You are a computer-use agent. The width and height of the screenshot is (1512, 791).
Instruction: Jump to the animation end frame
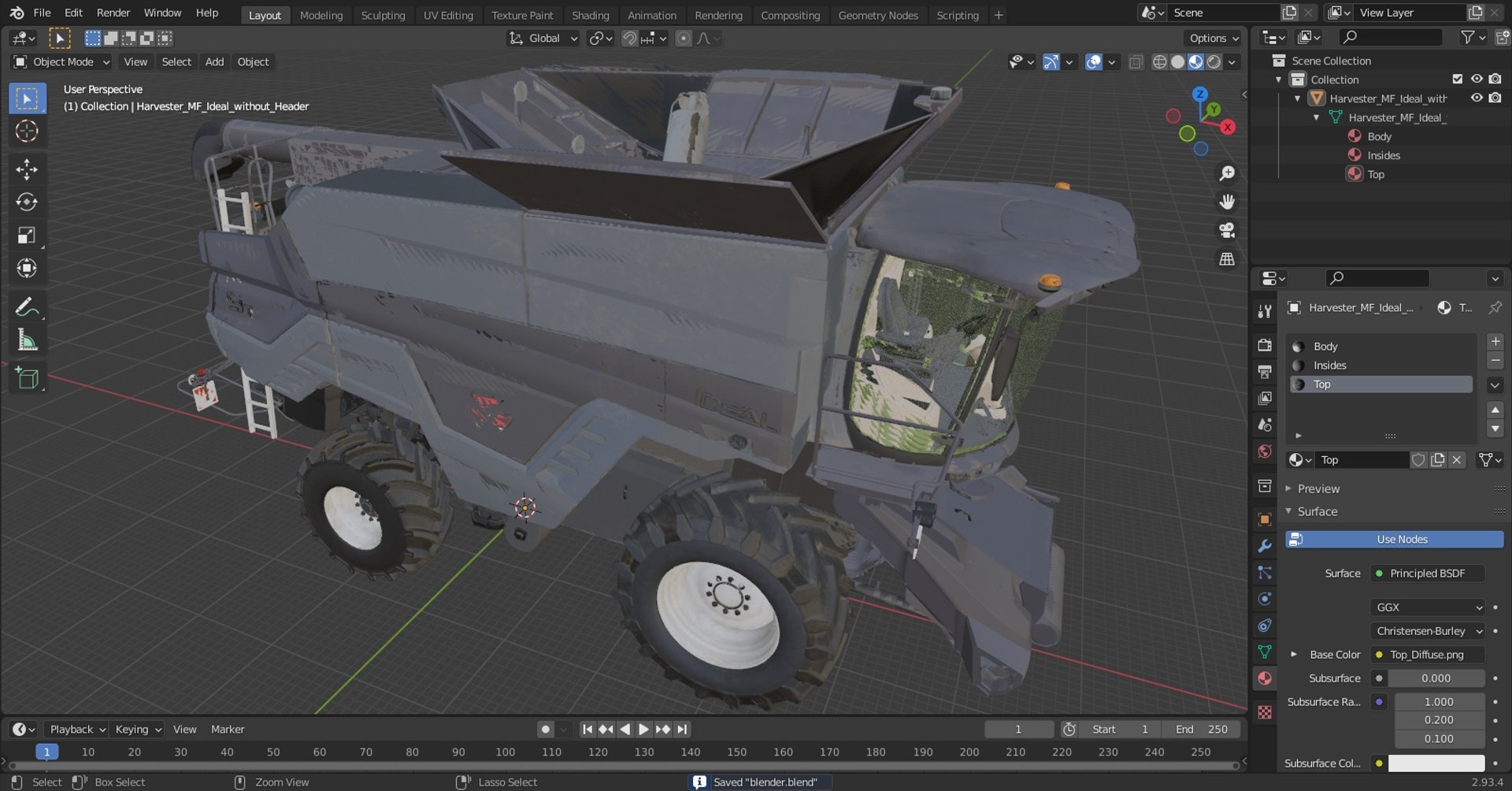tap(682, 729)
